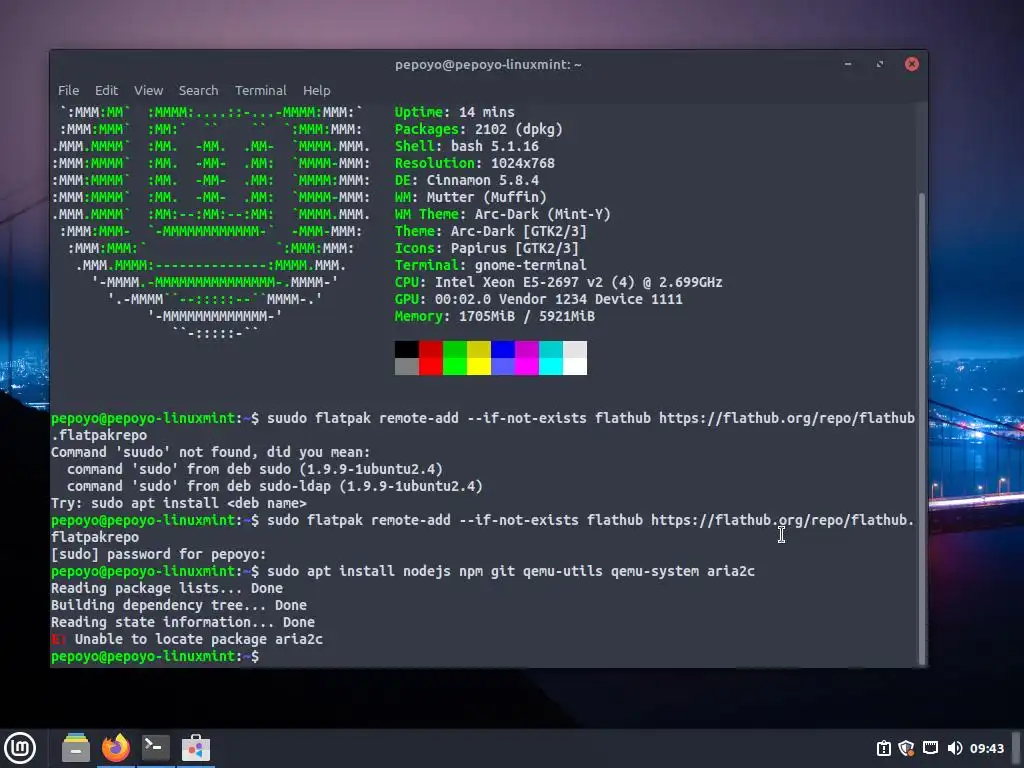
Task: Click the 'Theme: Arc-Dark [GTK2/3]' line
Action: click(490, 231)
